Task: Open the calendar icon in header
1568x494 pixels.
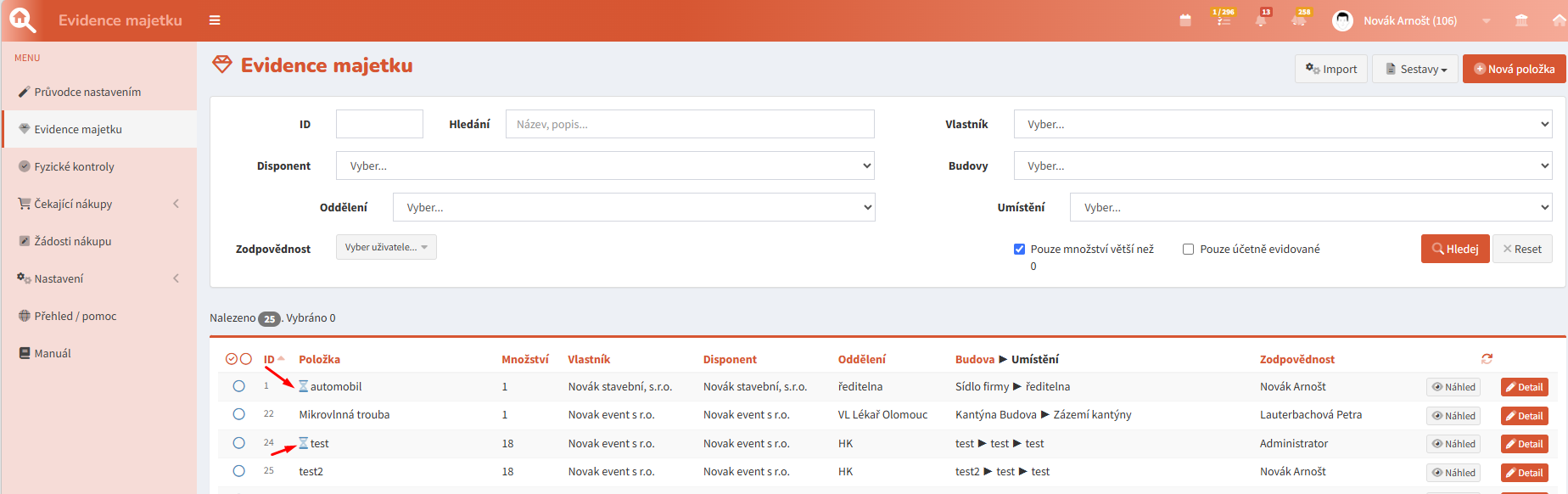Action: (x=1185, y=20)
